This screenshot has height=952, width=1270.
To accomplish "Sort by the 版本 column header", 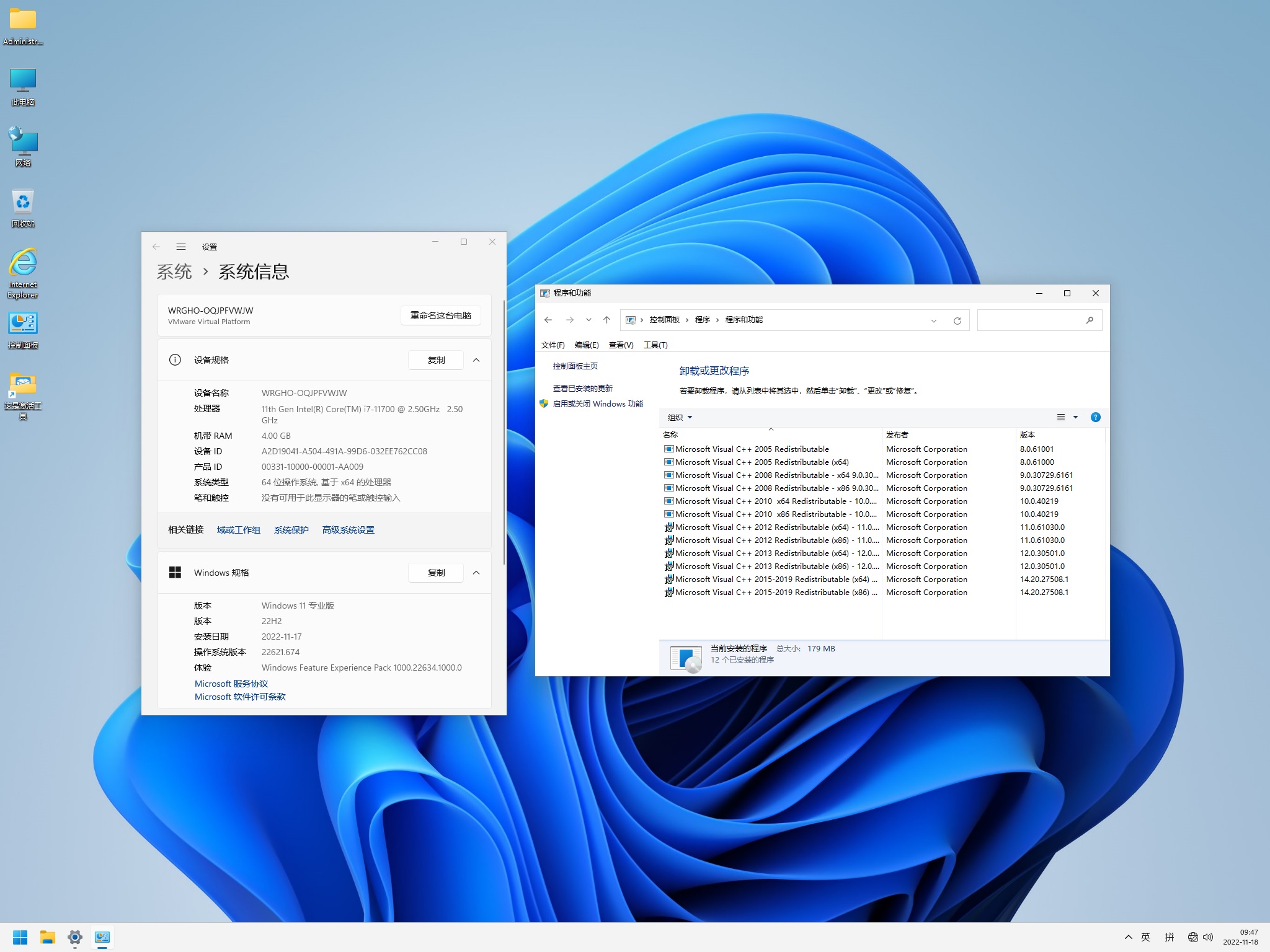I will pos(1060,434).
